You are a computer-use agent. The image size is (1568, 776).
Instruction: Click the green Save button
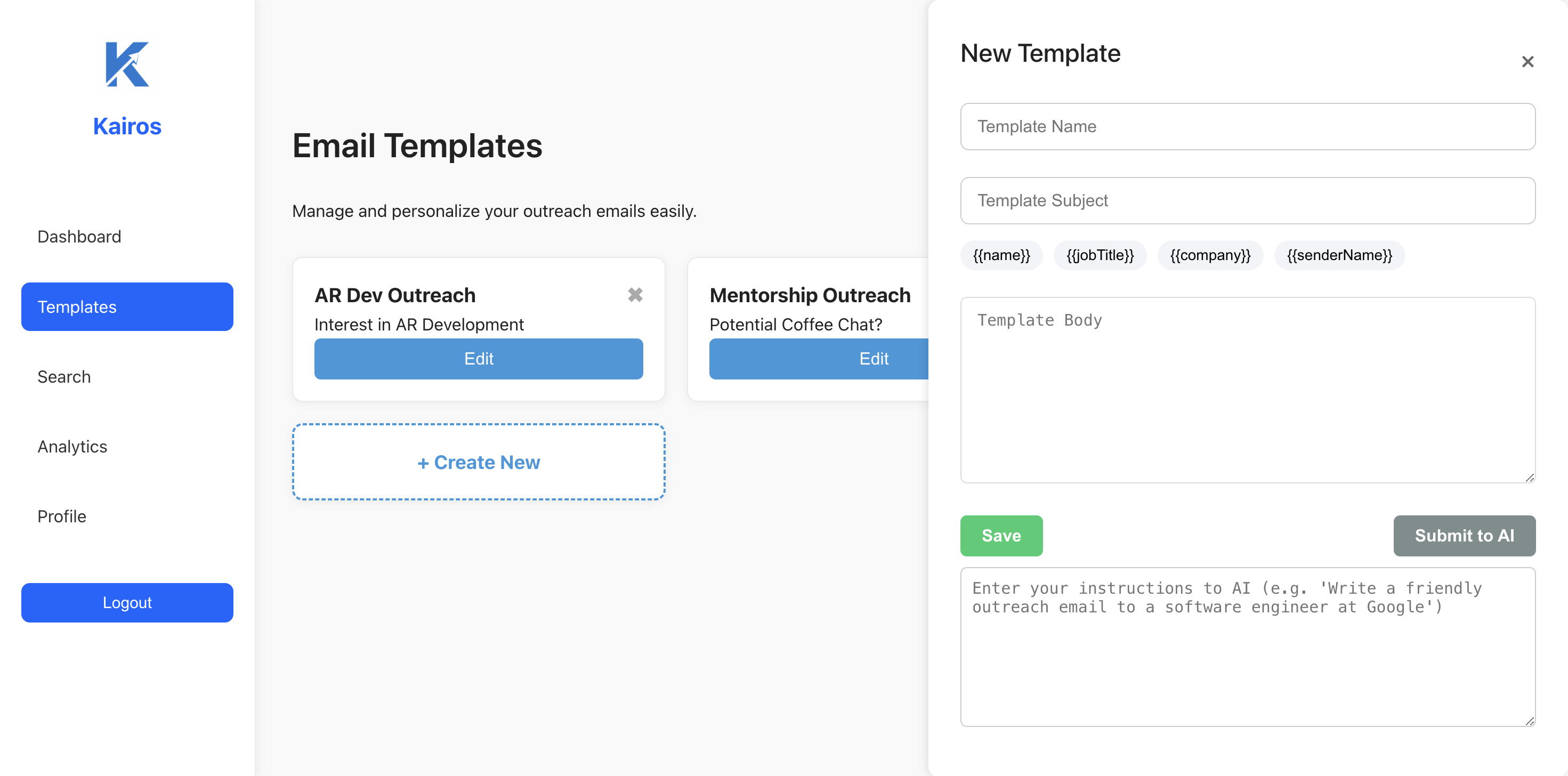click(1001, 536)
